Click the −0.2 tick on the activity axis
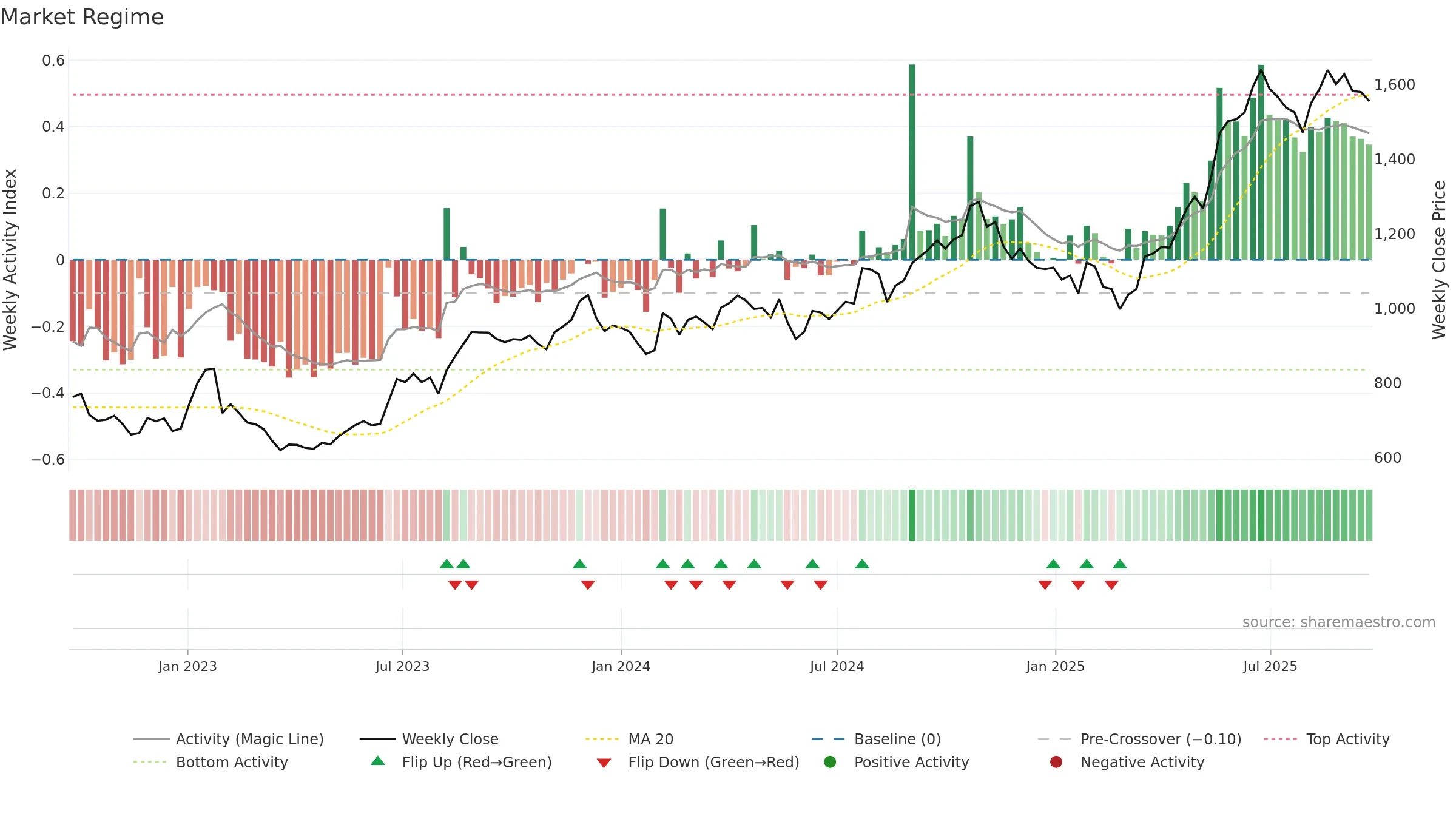This screenshot has height=819, width=1456. 48,327
